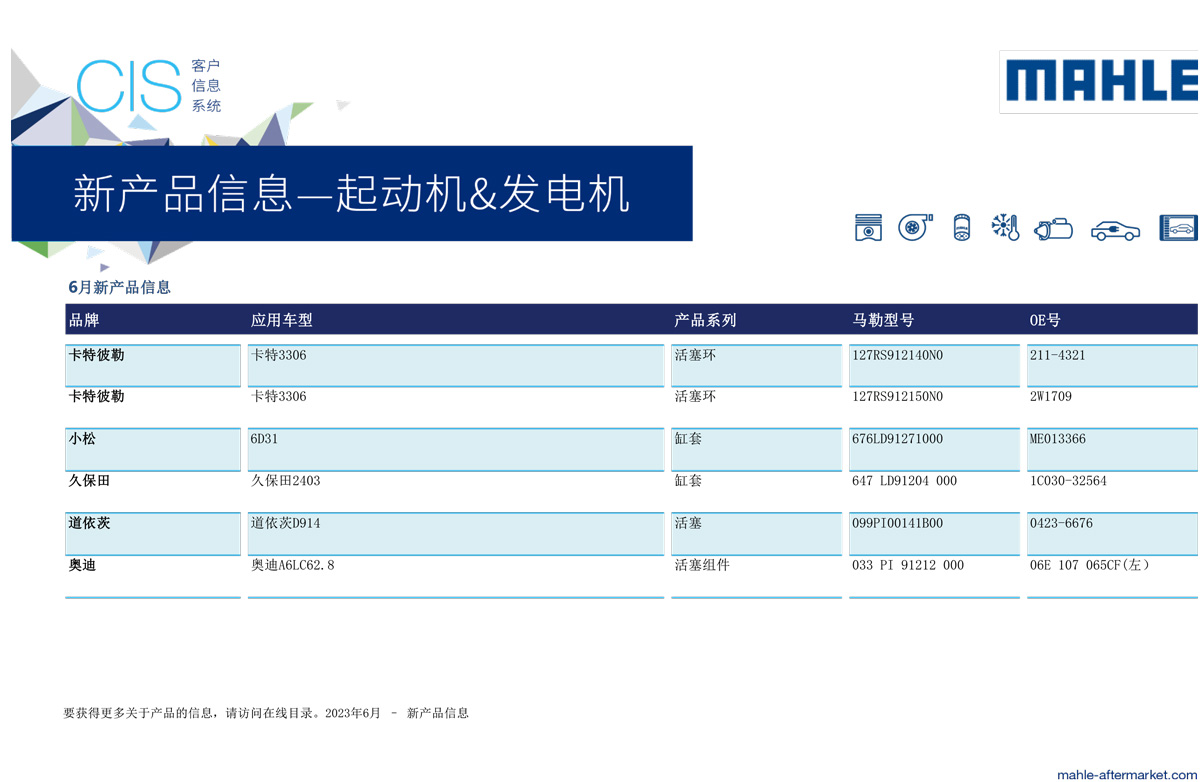This screenshot has width=1200, height=782.
Task: Click part number 127RS912140N0
Action: pyautogui.click(x=897, y=355)
